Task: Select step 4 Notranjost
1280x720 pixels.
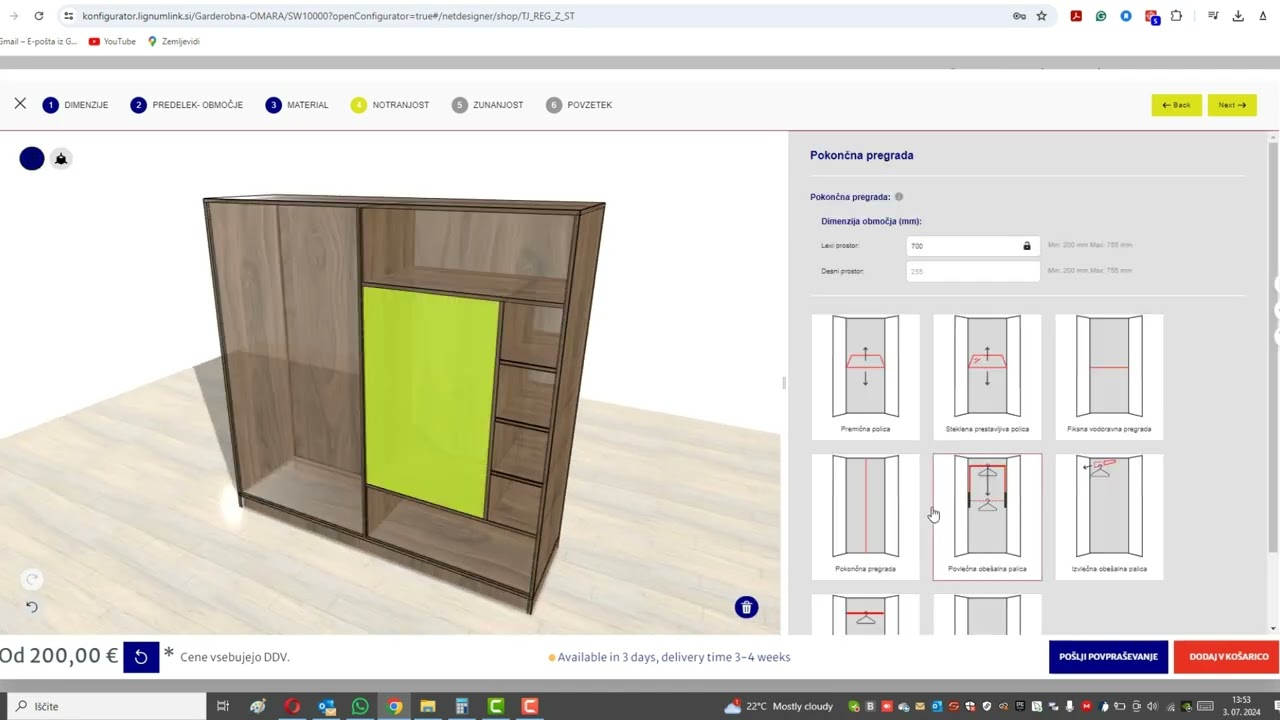Action: [x=390, y=105]
